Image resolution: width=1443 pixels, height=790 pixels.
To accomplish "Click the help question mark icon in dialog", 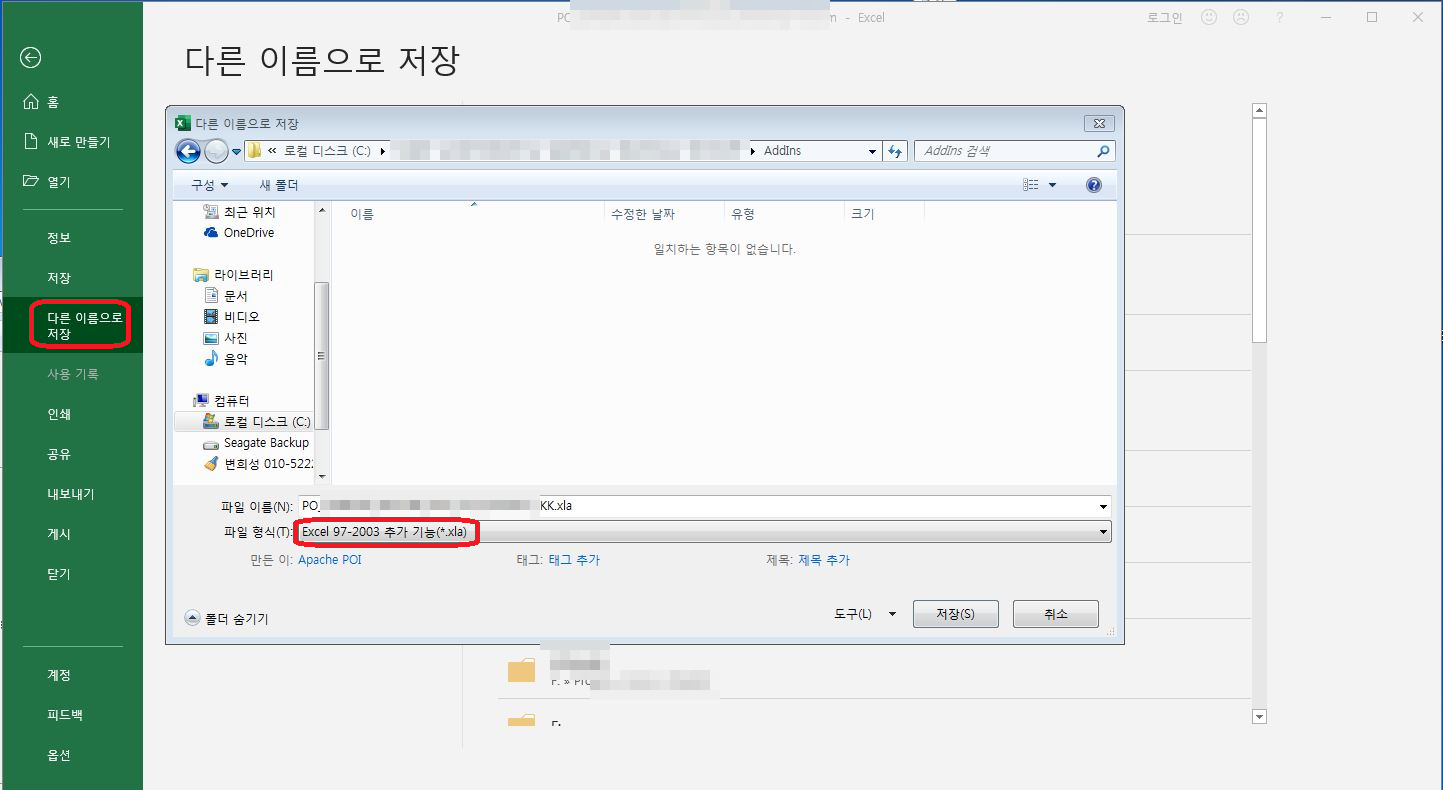I will (x=1093, y=185).
